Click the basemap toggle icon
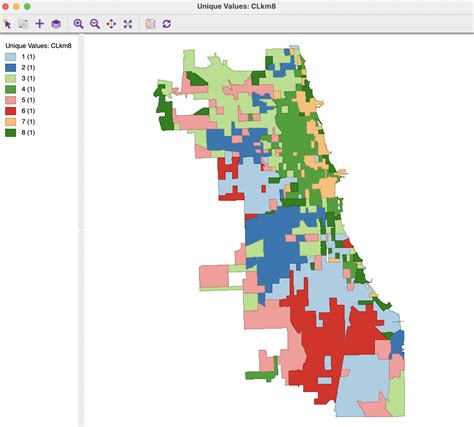Screen dimensions: 474x427 pyautogui.click(x=150, y=24)
